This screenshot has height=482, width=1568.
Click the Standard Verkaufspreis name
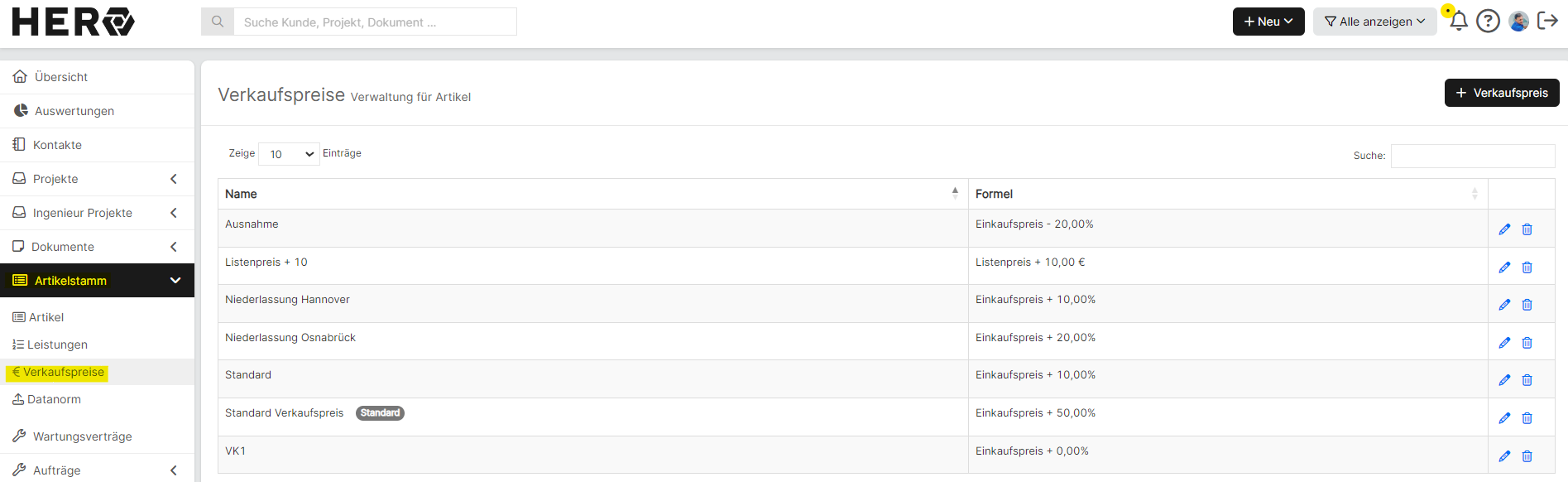[284, 413]
